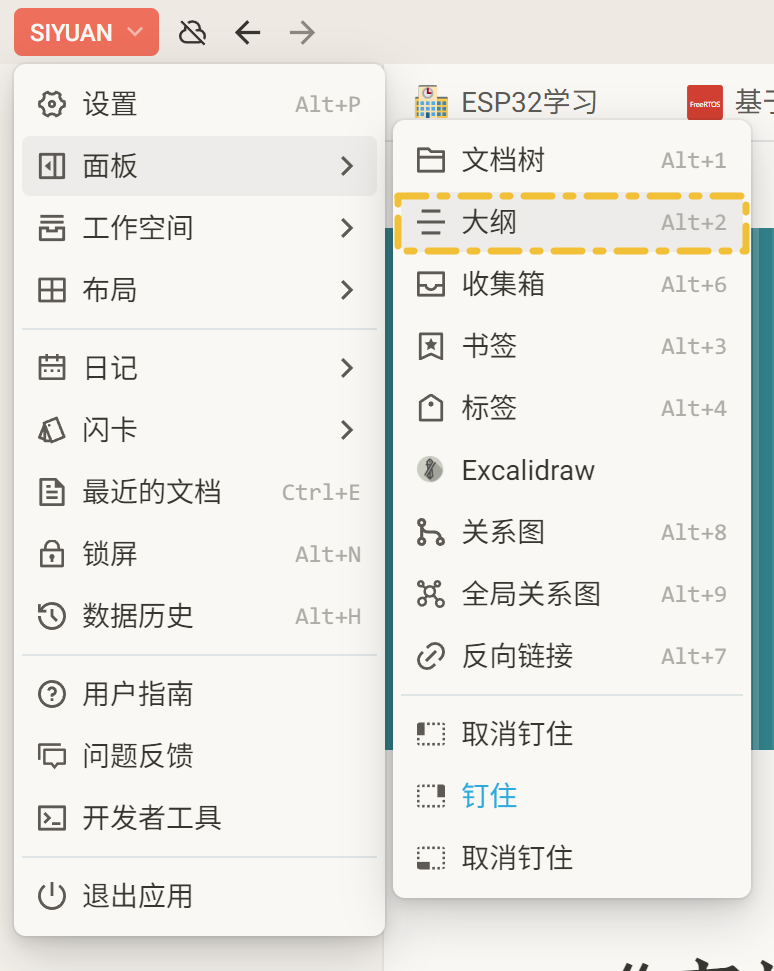Open the Excalidraw panel entry
Image resolution: width=774 pixels, height=971 pixels.
tap(572, 470)
